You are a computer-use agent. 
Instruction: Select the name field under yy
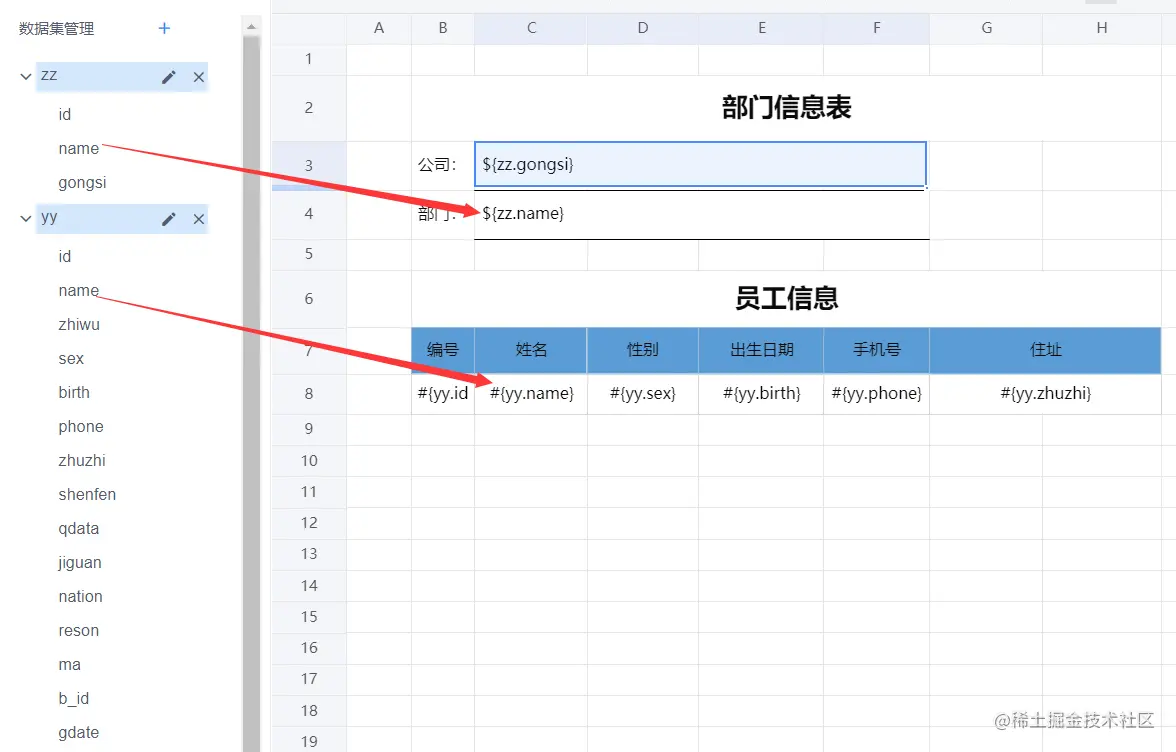click(x=79, y=290)
